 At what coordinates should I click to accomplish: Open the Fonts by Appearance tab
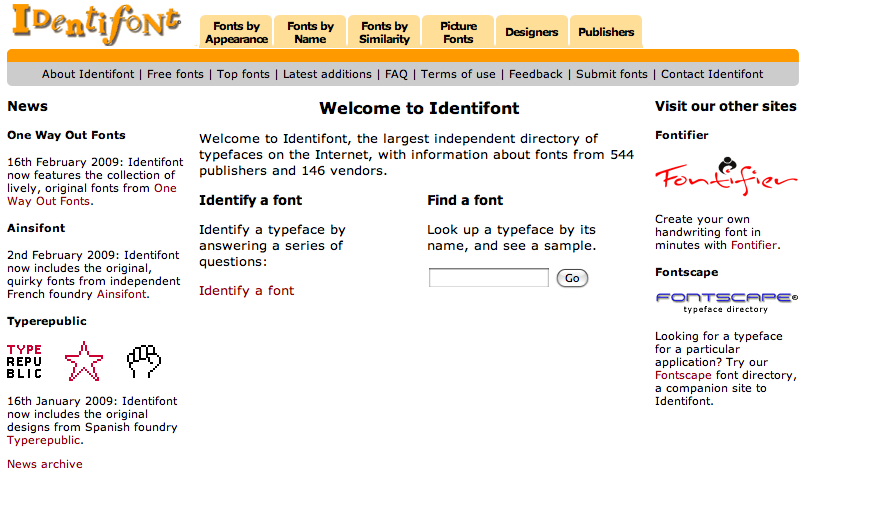click(x=237, y=32)
